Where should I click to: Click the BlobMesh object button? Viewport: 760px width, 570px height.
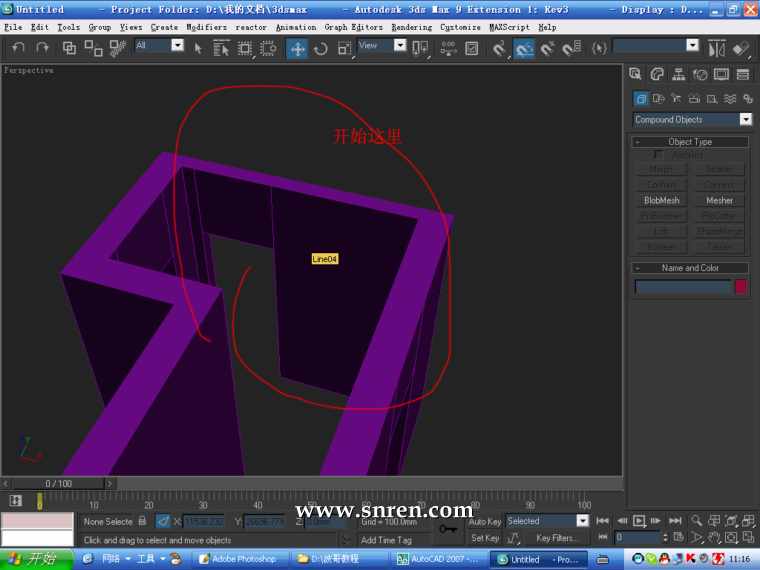click(661, 200)
